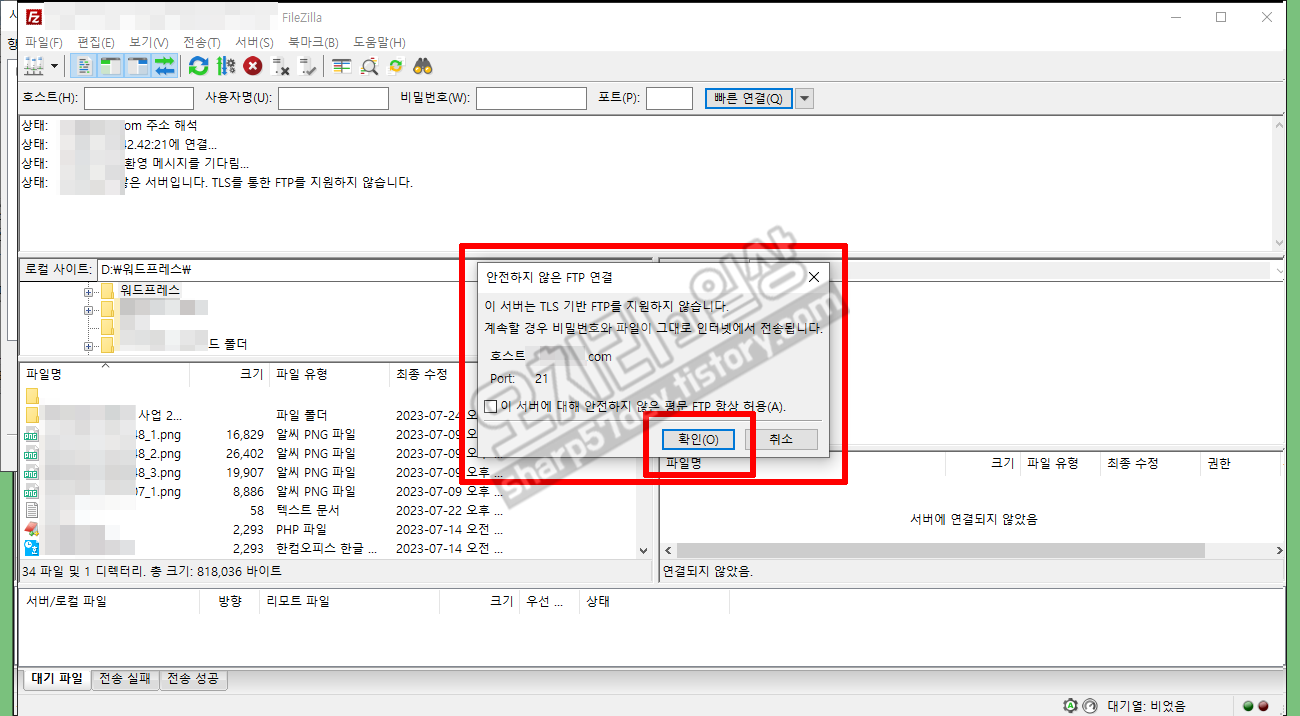Click the 리모트 파일 queue column header

tap(348, 601)
